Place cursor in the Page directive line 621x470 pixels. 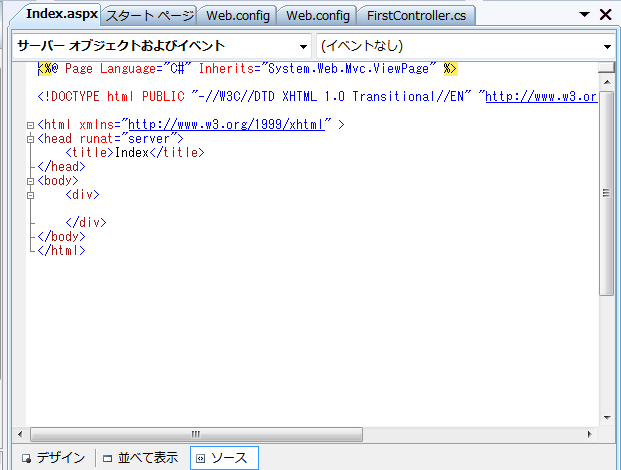pyautogui.click(x=248, y=69)
